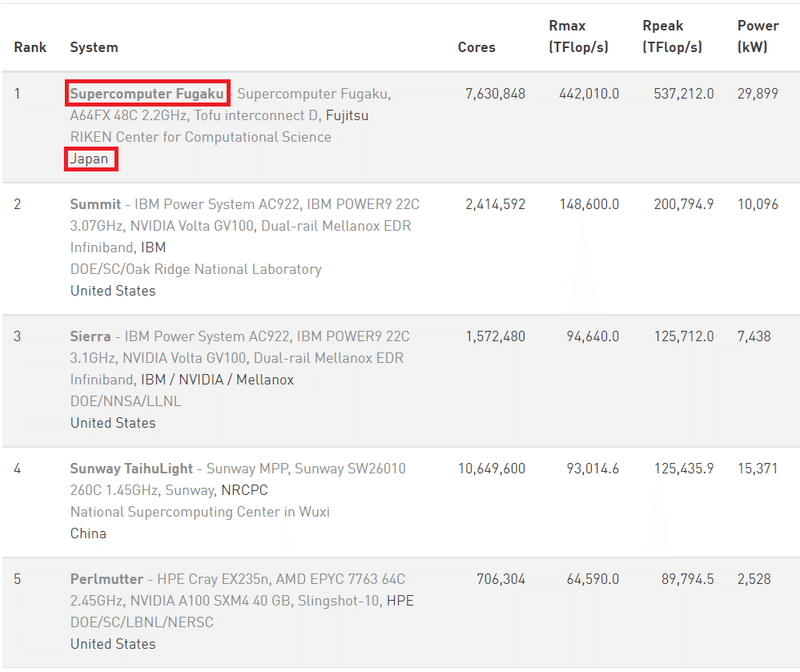The height and width of the screenshot is (672, 800).
Task: Click the Rpeak (TFlop/s) column header
Action: (672, 36)
